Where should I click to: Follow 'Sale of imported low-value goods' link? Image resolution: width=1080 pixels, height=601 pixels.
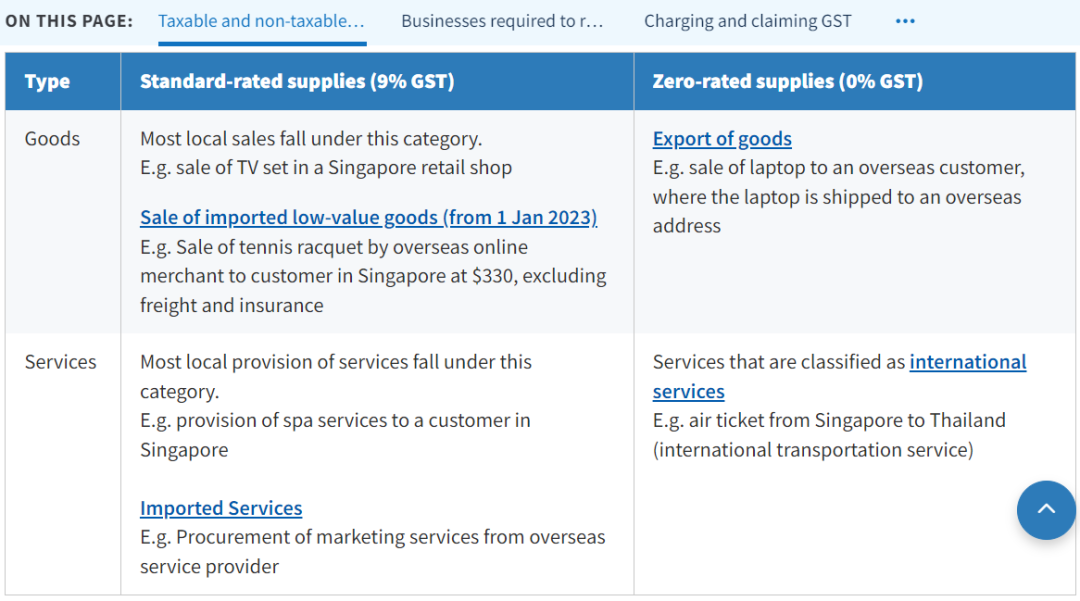point(368,218)
